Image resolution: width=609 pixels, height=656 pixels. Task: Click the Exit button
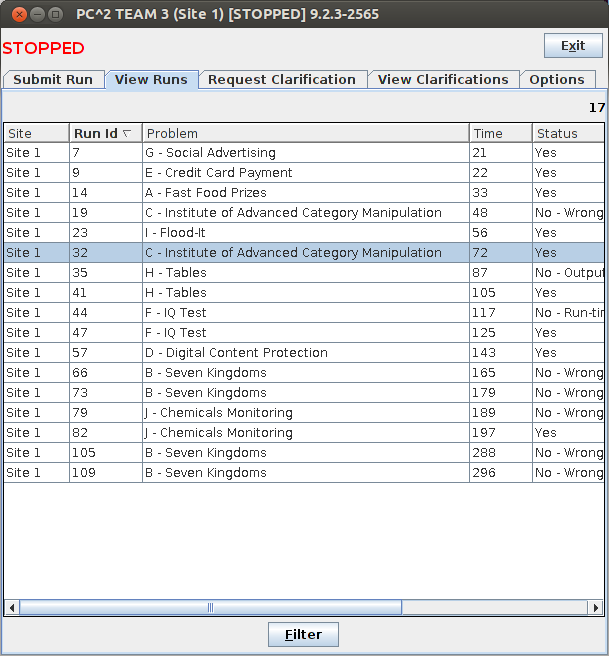573,46
